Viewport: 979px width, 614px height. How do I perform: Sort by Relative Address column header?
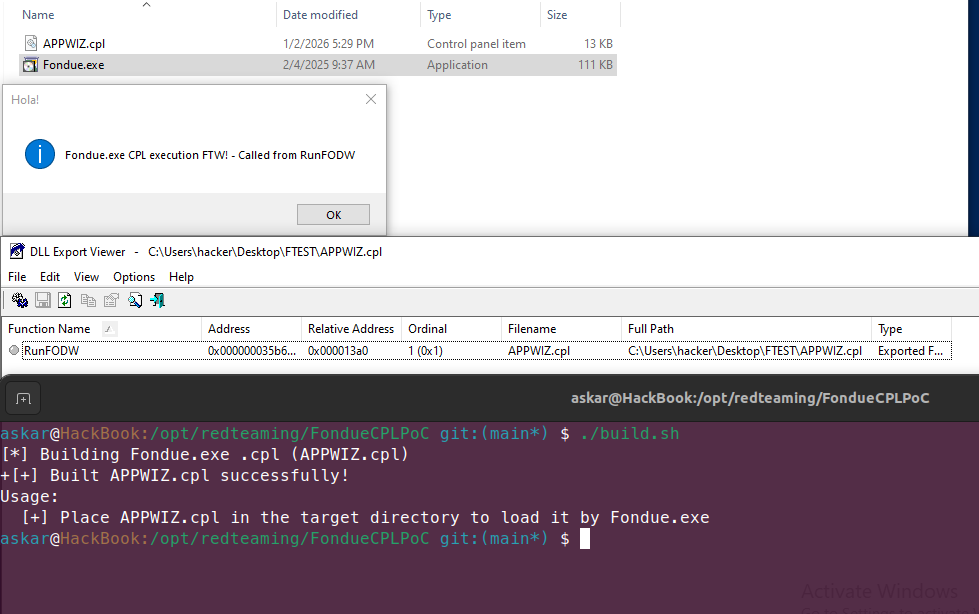pos(351,329)
